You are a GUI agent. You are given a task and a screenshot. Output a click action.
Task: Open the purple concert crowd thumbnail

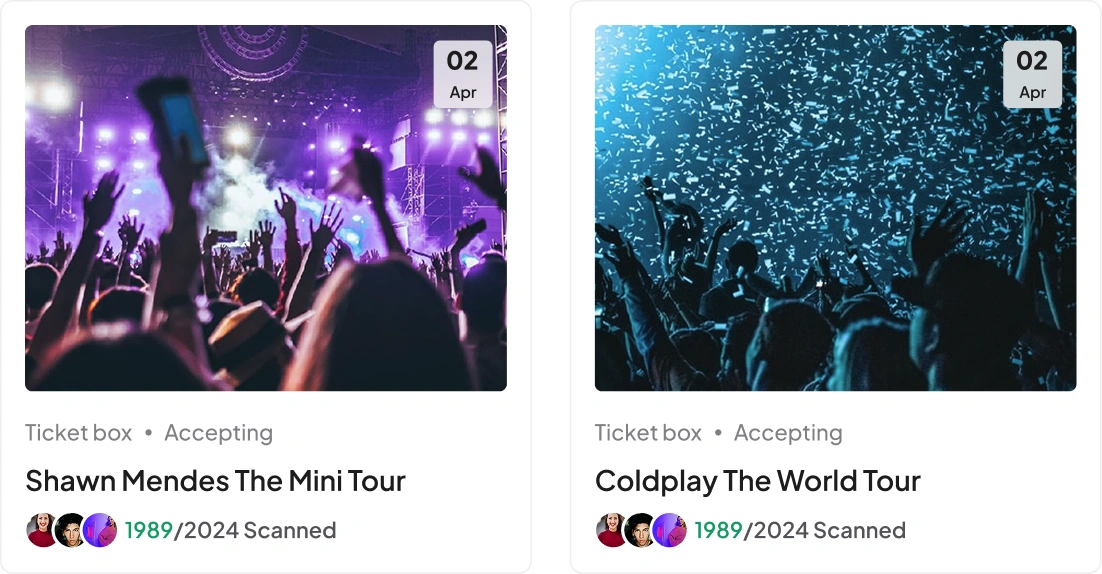click(x=266, y=208)
